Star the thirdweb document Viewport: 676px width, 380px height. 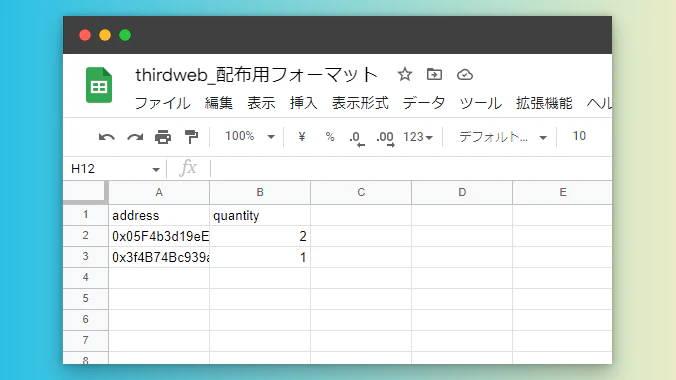click(404, 75)
